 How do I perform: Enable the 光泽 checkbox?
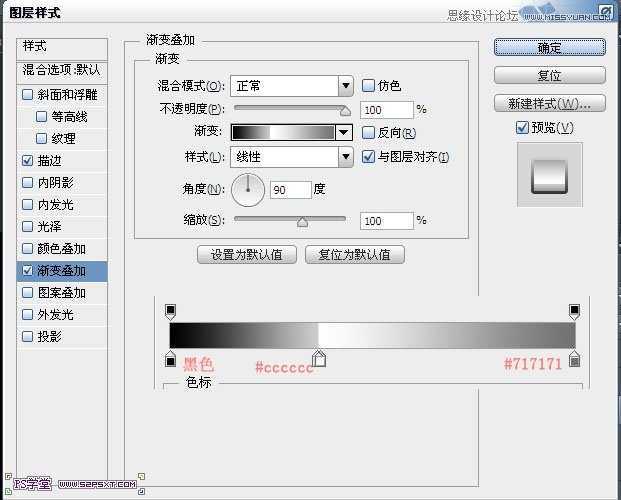coord(27,226)
